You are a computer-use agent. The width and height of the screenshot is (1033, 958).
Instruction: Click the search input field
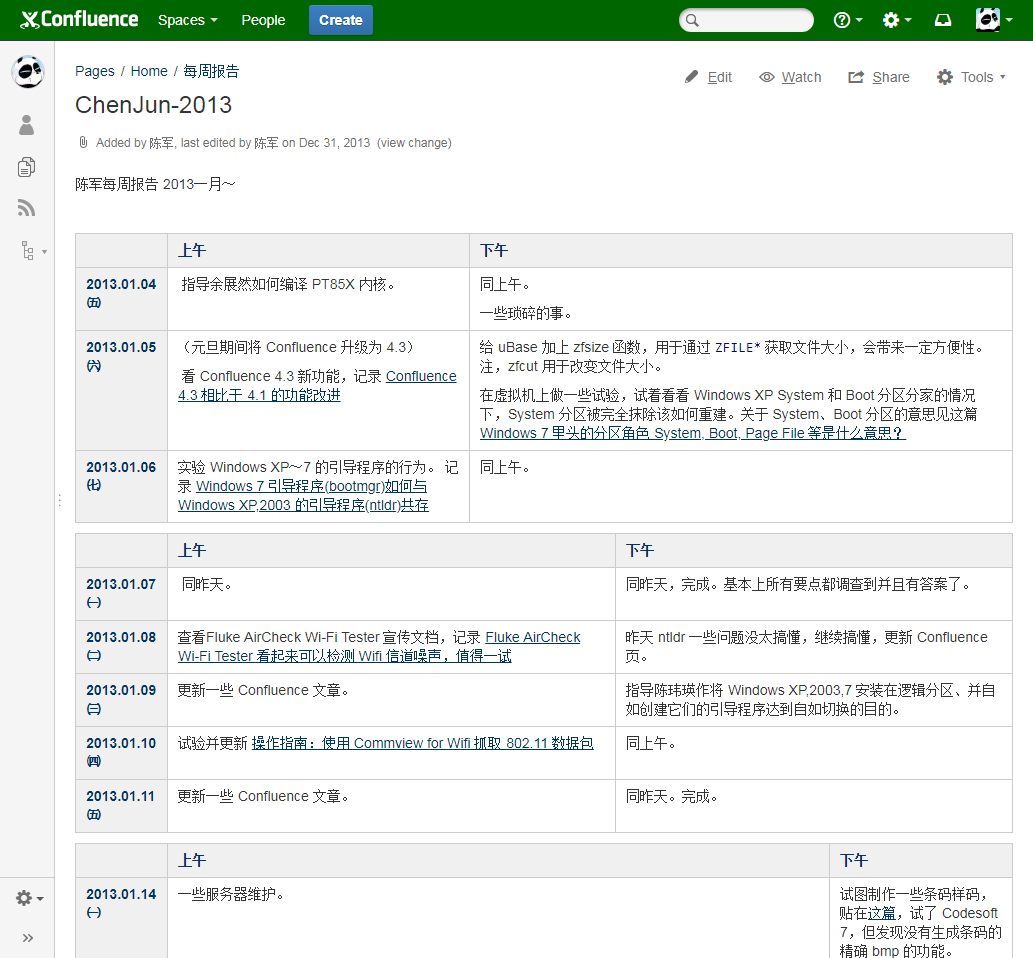(x=746, y=20)
